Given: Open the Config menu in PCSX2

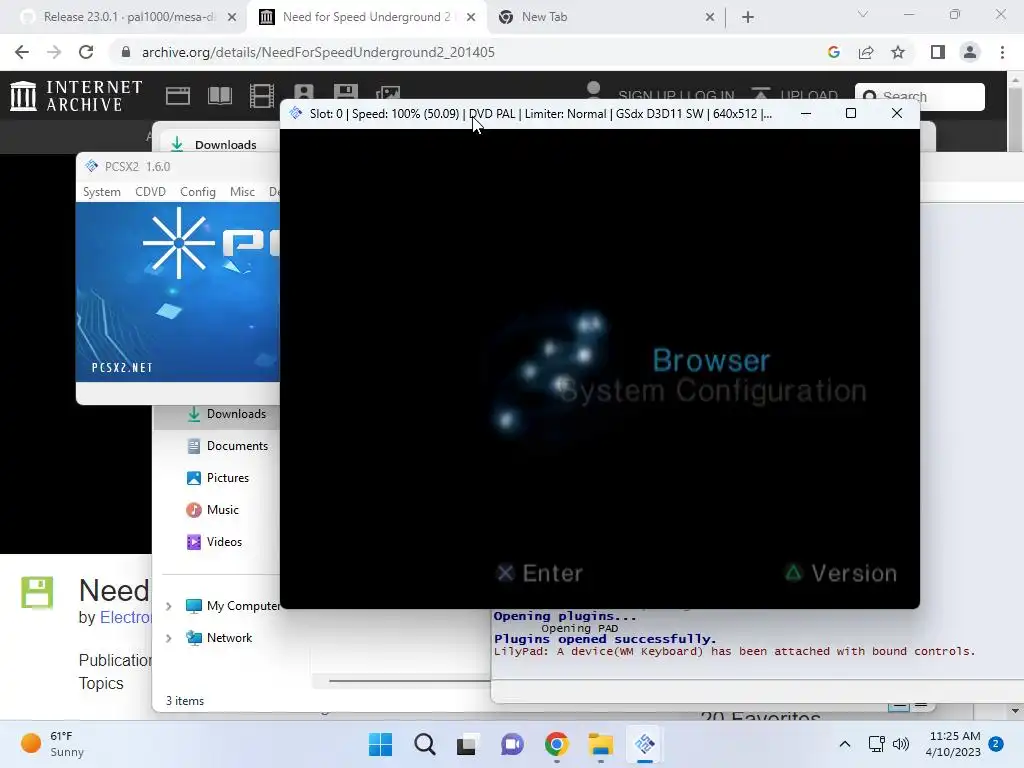Looking at the screenshot, I should click(x=198, y=192).
